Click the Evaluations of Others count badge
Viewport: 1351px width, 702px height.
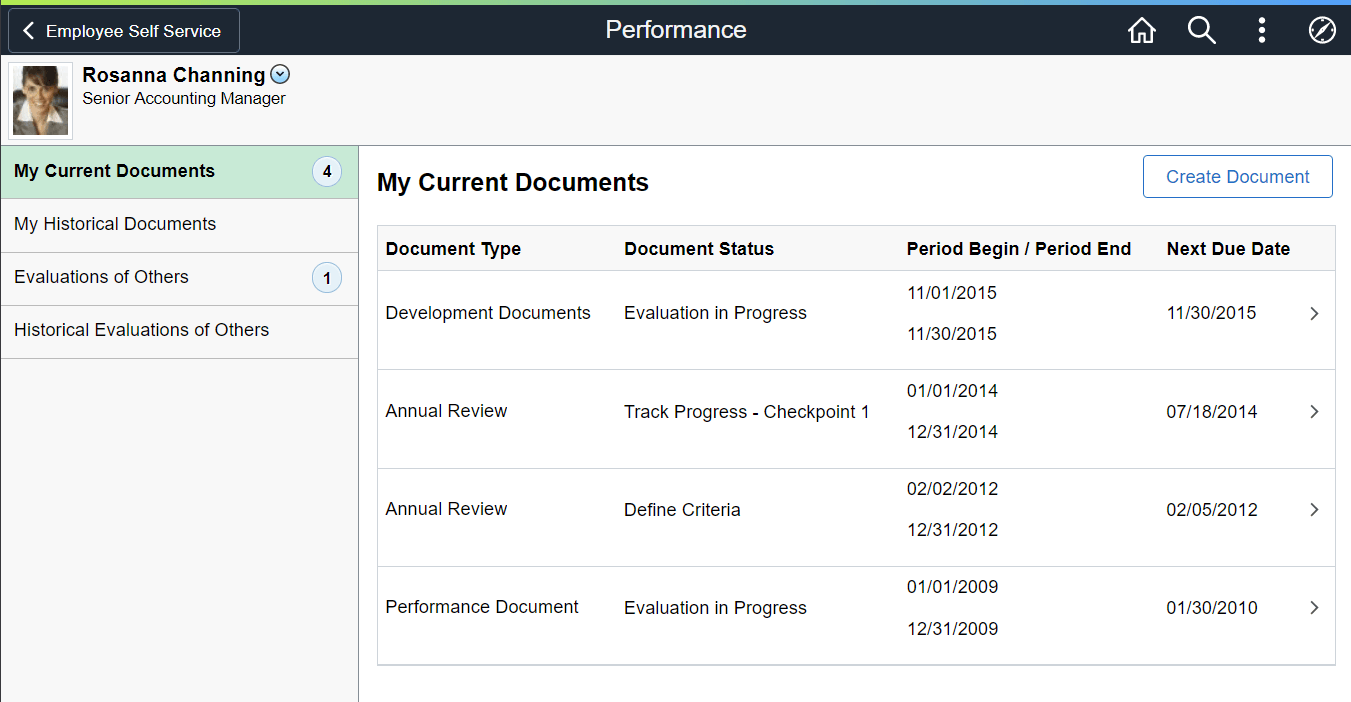[x=327, y=278]
